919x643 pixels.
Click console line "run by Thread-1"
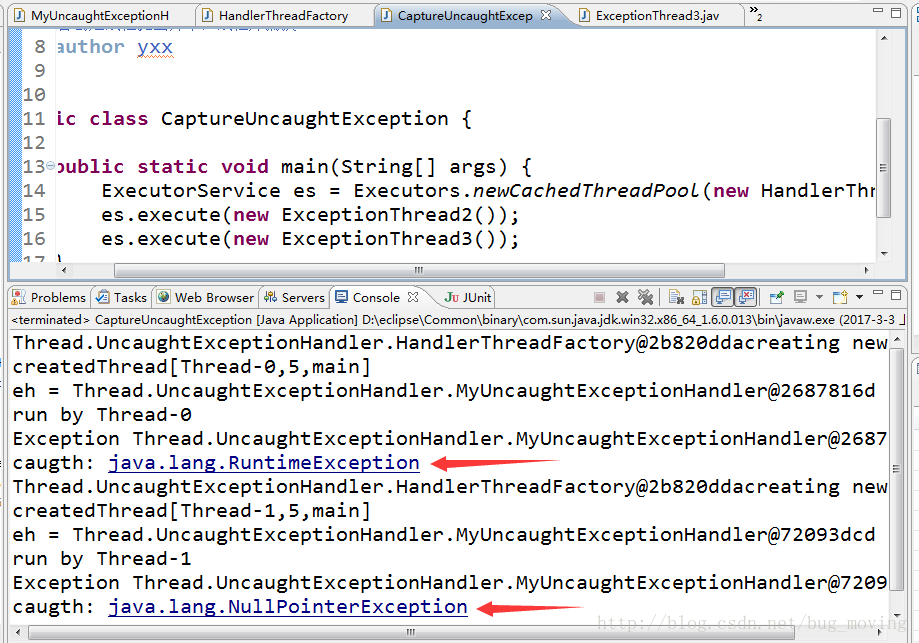pos(102,559)
